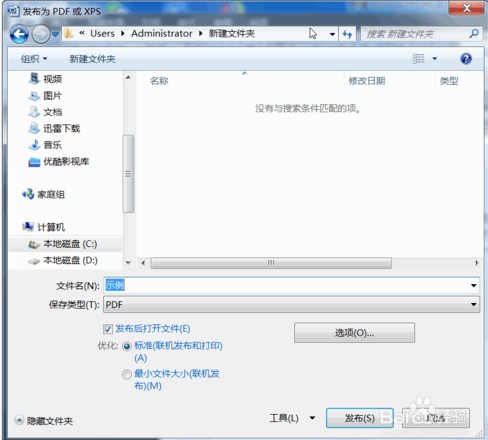Toggle 发布后打开文件 checkbox
This screenshot has height=440, width=488.
(108, 329)
